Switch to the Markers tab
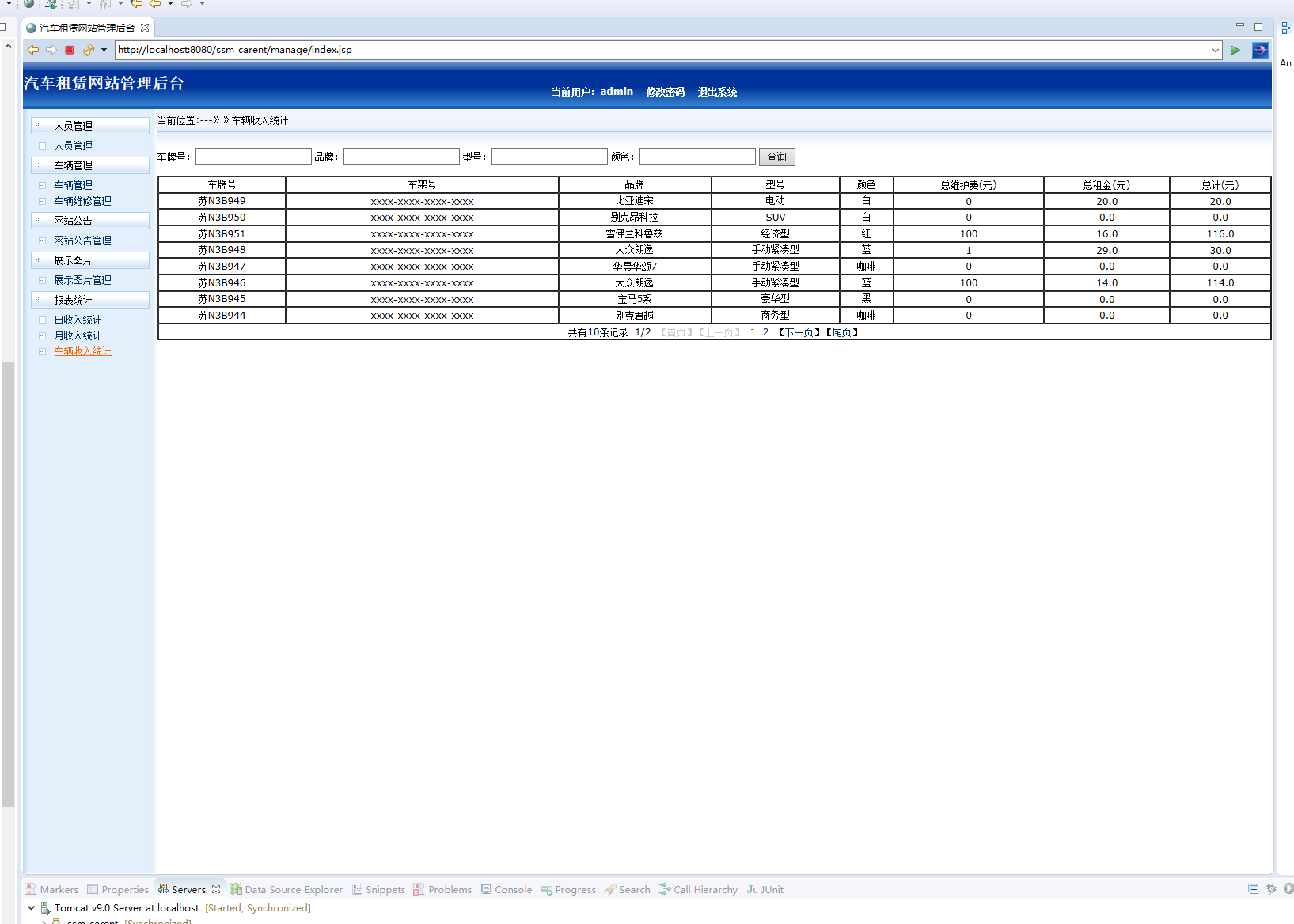This screenshot has height=924, width=1294. [x=52, y=889]
